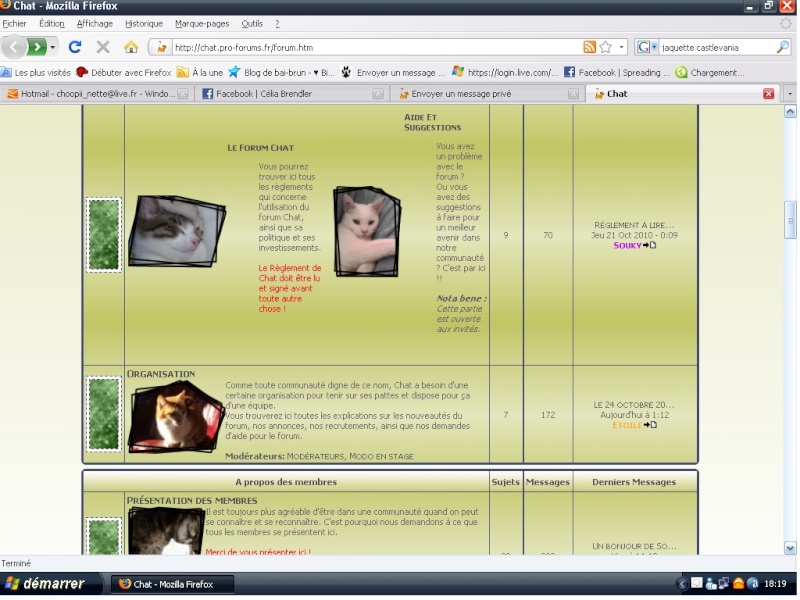Open Aide et Suggestions forum link
Screen dimensions: 800x600
pyautogui.click(x=433, y=122)
